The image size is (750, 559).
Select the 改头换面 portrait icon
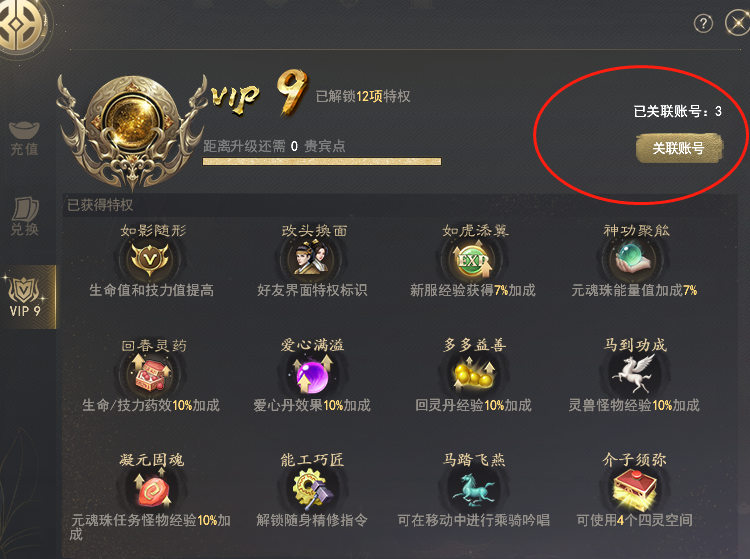311,258
